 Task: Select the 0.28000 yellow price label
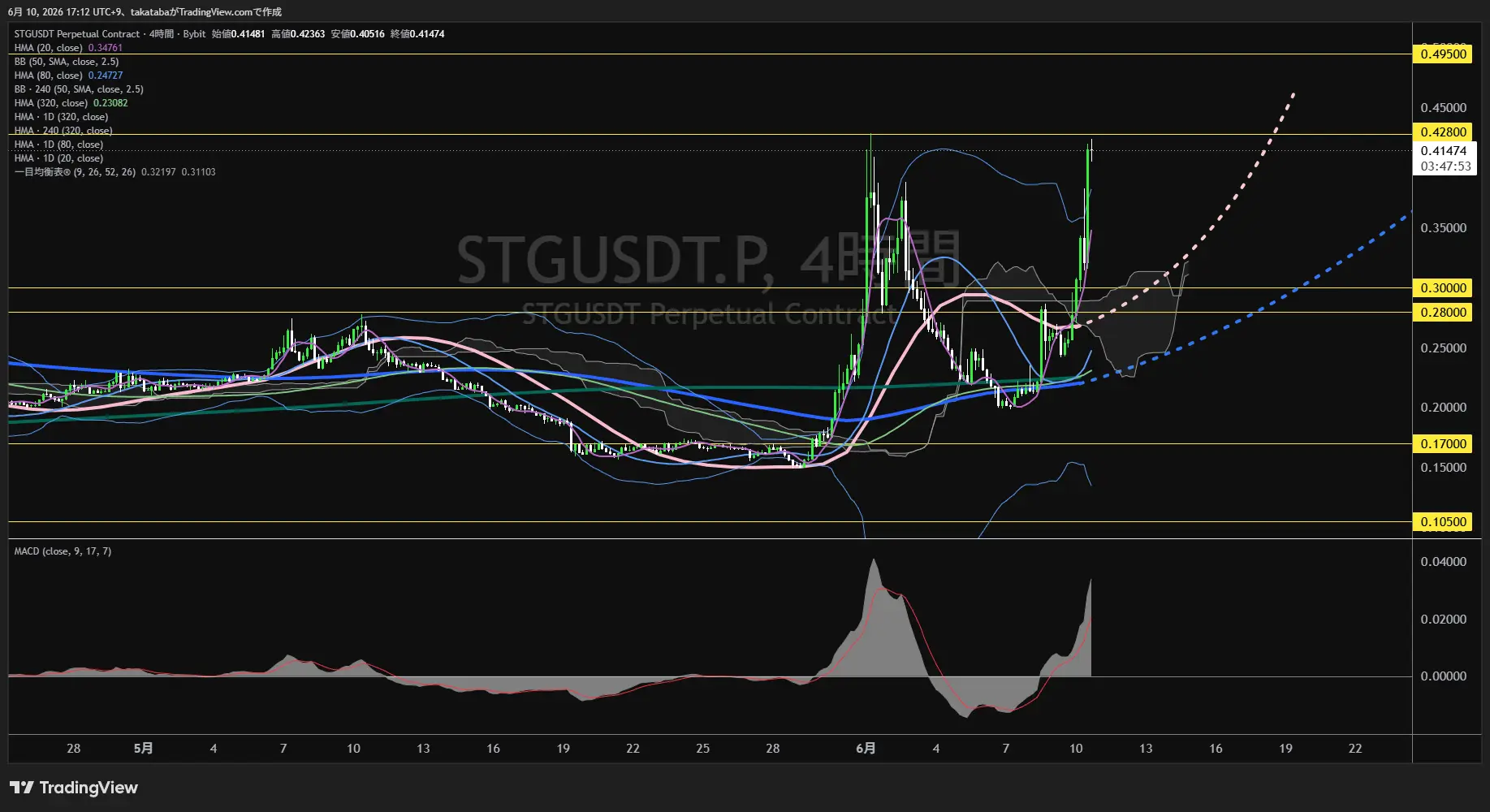tap(1443, 313)
